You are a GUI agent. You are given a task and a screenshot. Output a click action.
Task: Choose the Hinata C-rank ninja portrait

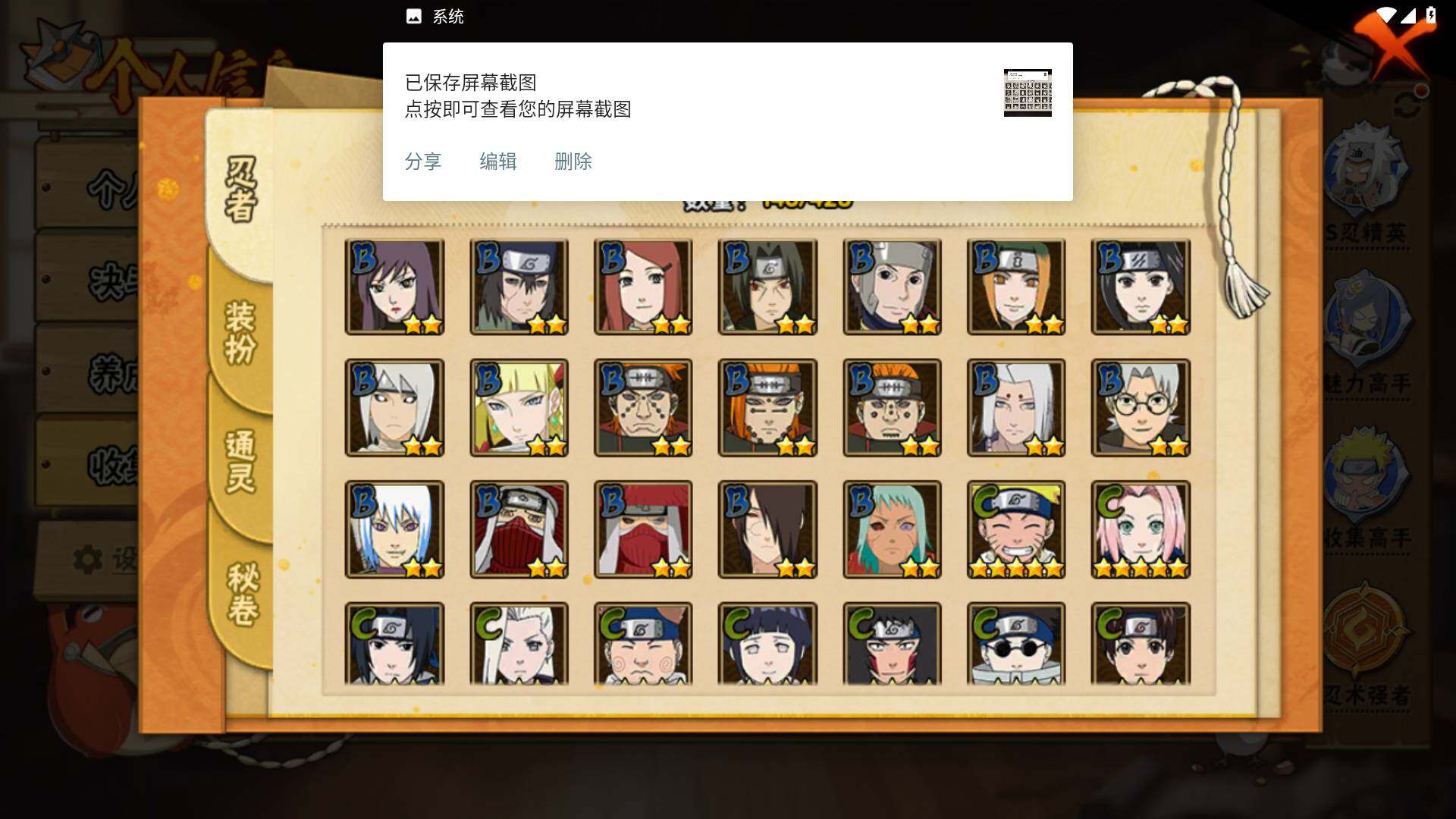click(x=767, y=645)
